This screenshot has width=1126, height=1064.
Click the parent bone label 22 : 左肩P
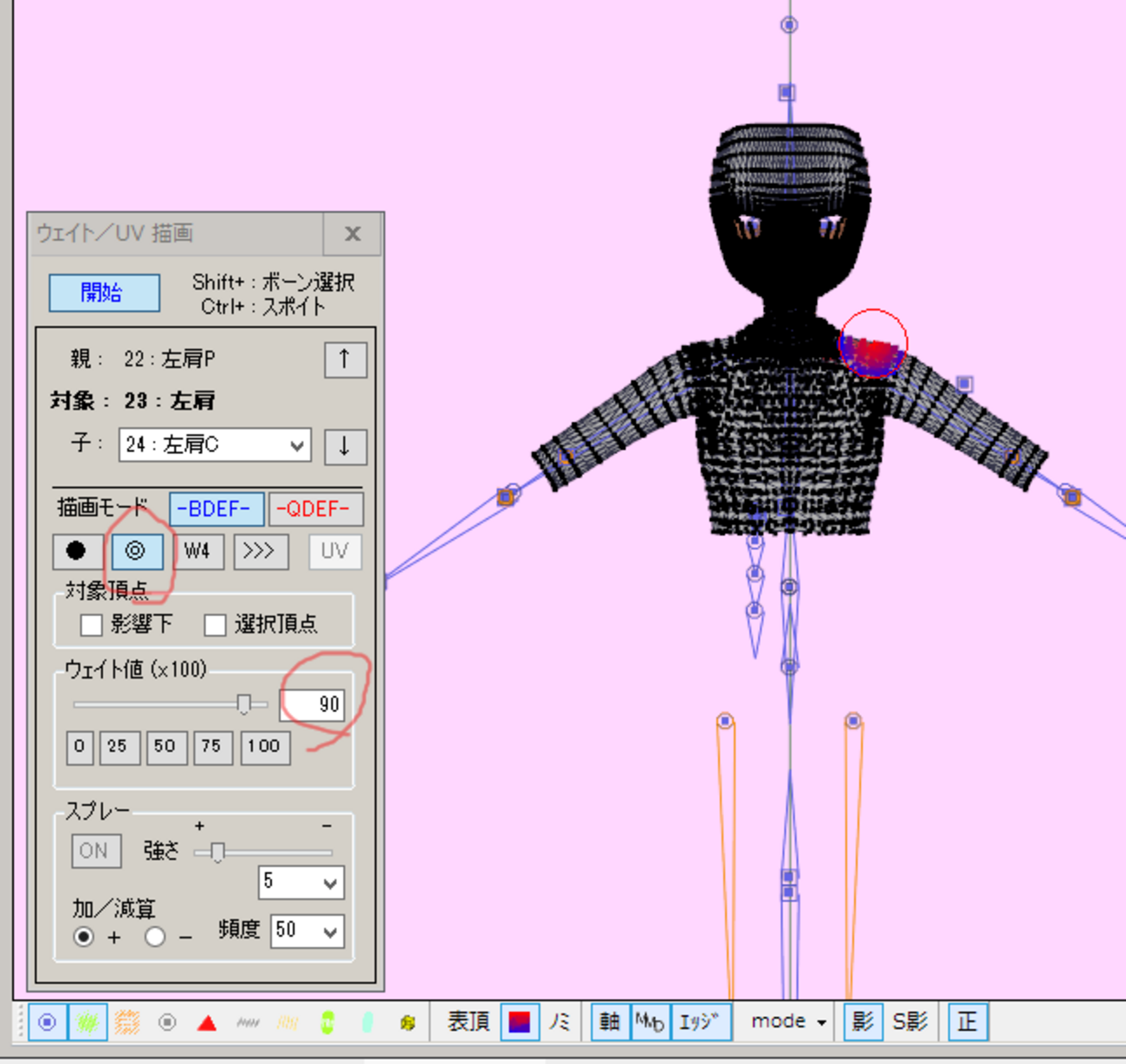170,359
